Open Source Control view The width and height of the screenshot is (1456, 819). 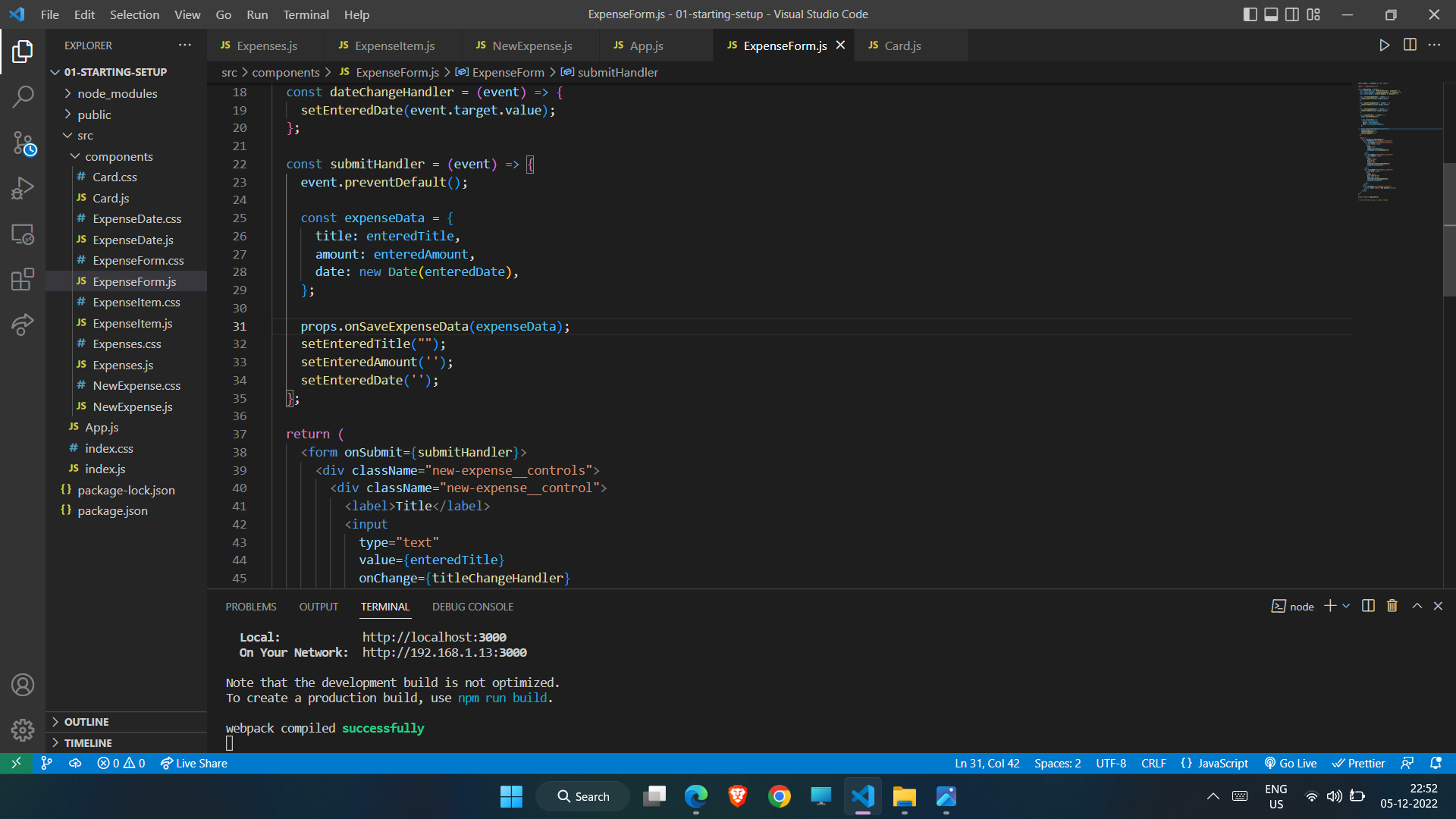point(23,143)
